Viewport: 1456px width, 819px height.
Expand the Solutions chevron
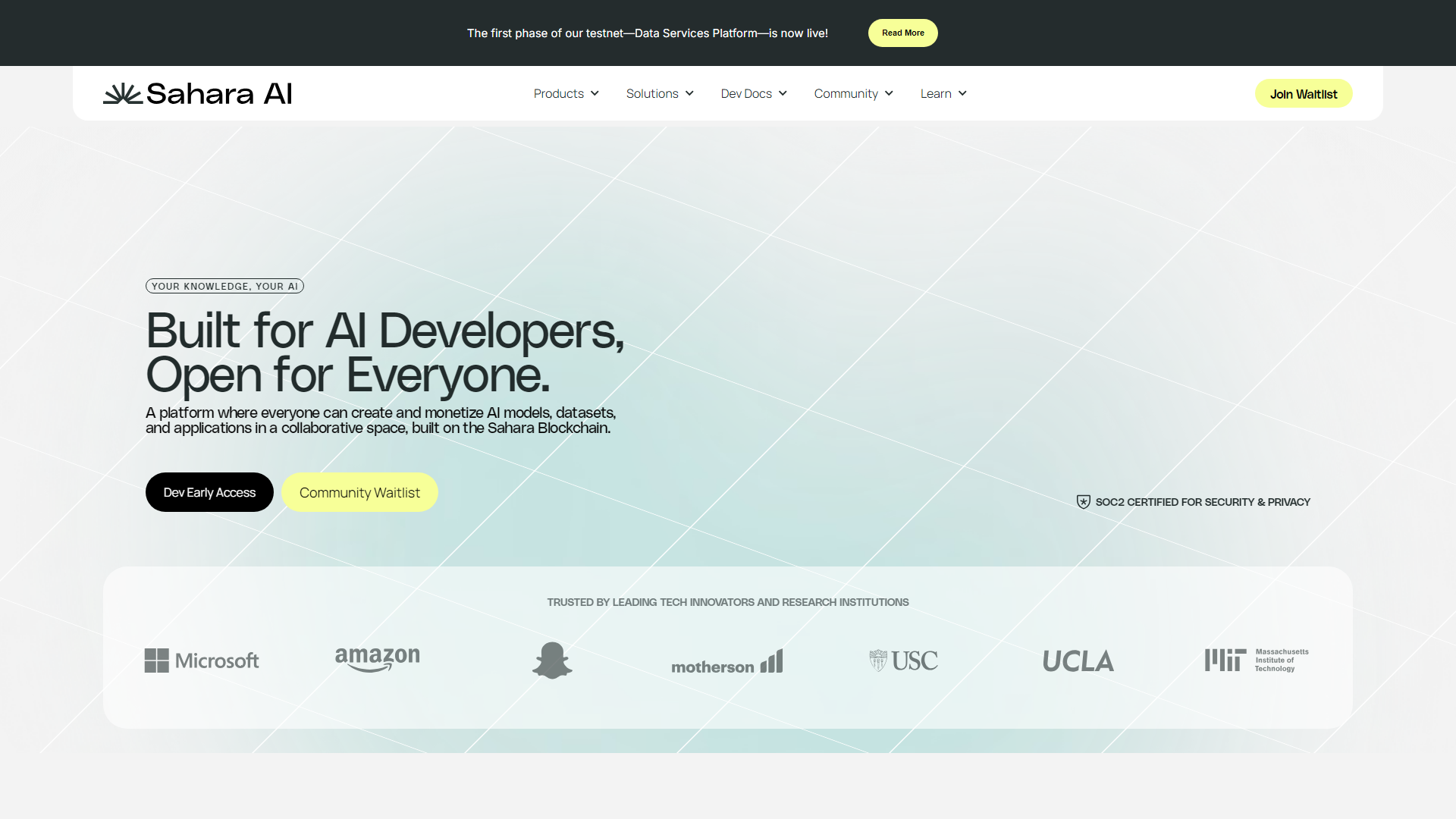689,93
